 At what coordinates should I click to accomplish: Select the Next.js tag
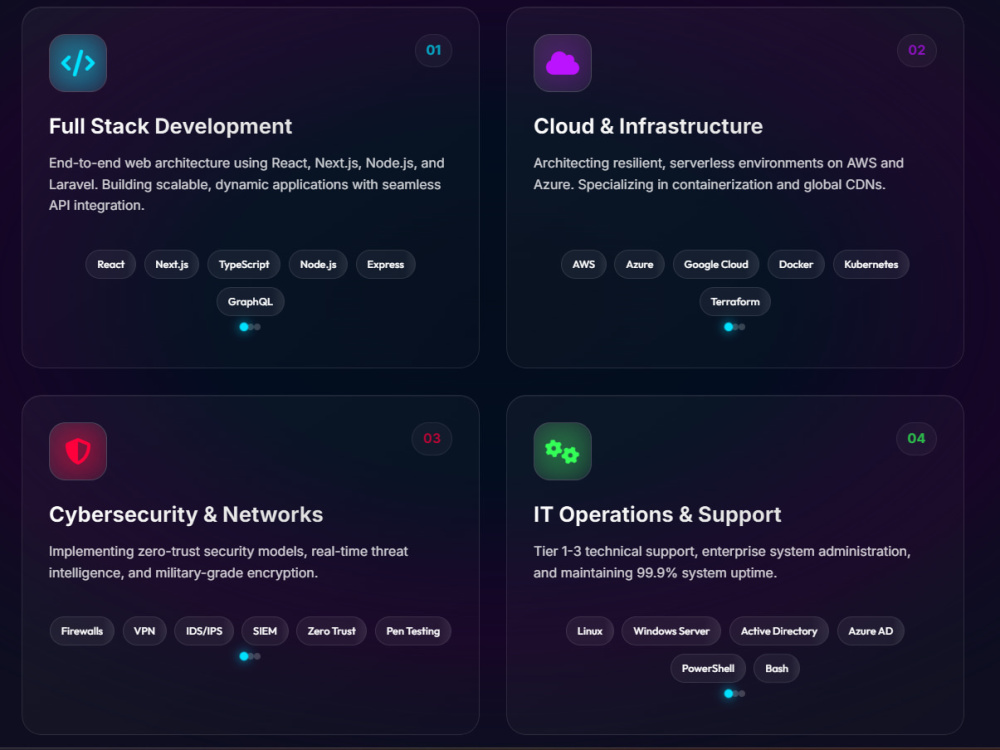click(x=172, y=265)
